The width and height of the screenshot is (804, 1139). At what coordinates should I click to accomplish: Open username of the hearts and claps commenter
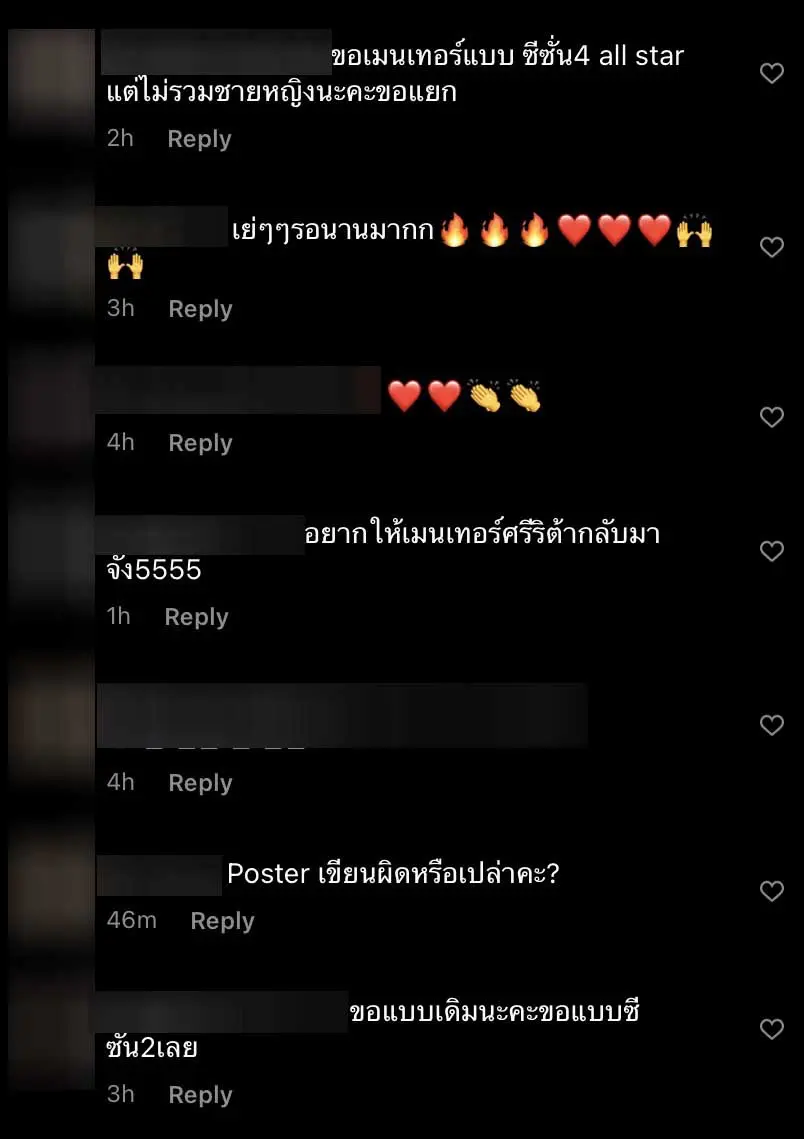(x=238, y=391)
